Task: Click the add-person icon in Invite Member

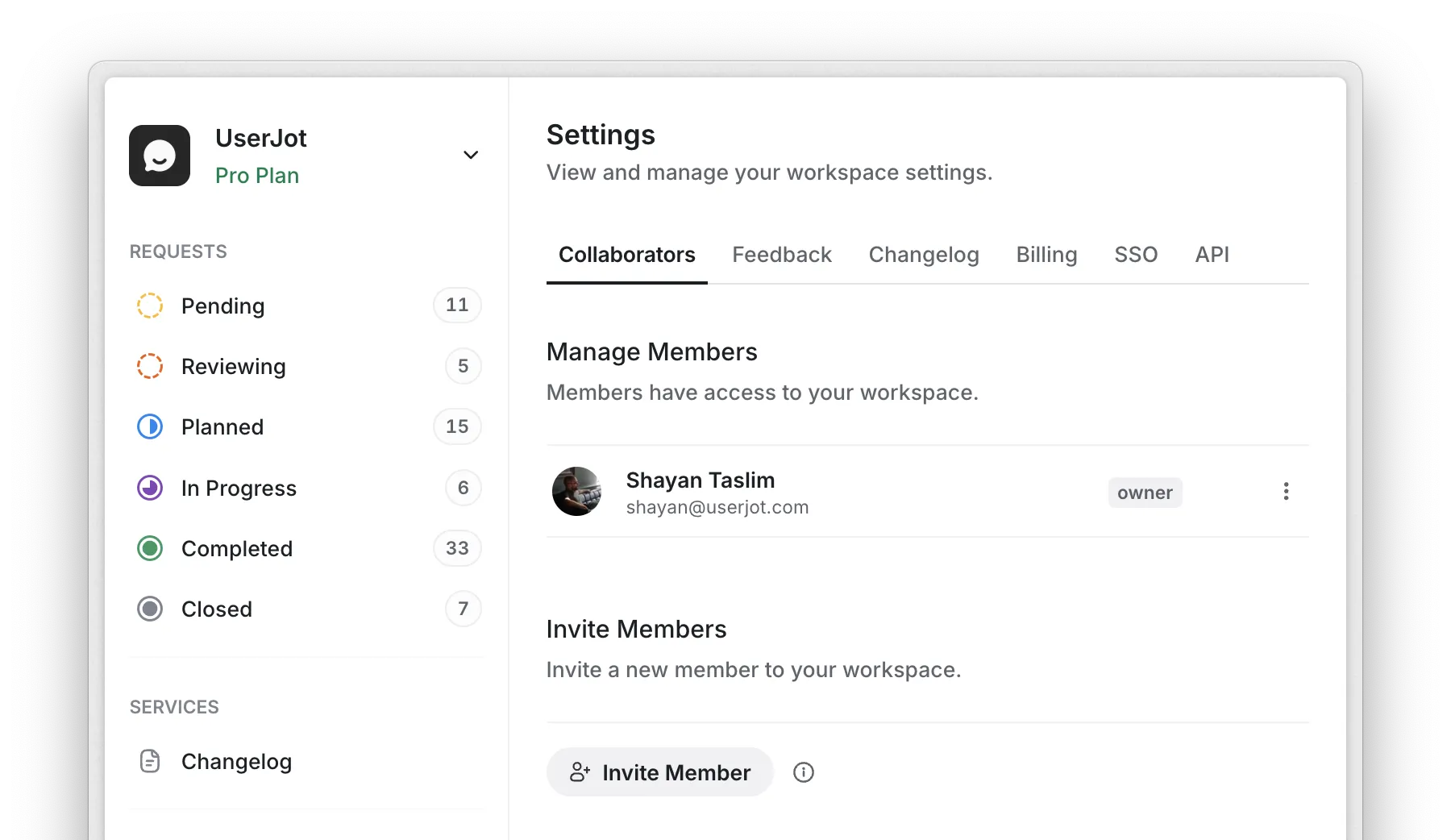Action: click(580, 772)
